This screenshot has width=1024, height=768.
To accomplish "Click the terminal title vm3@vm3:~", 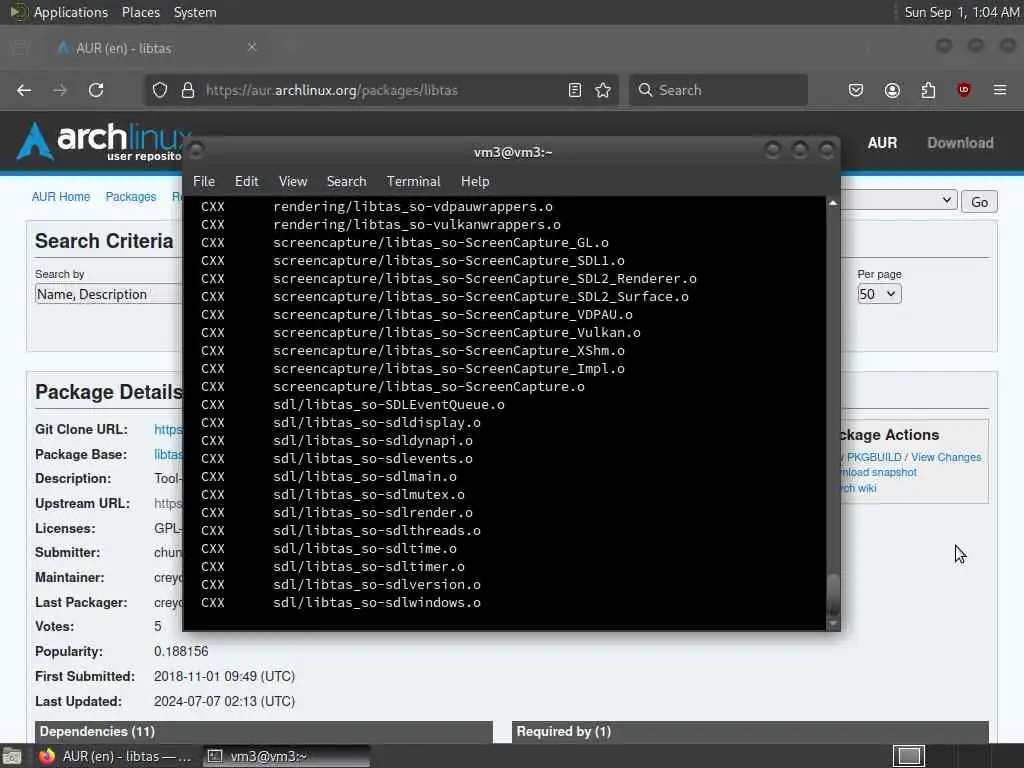I will pyautogui.click(x=513, y=152).
